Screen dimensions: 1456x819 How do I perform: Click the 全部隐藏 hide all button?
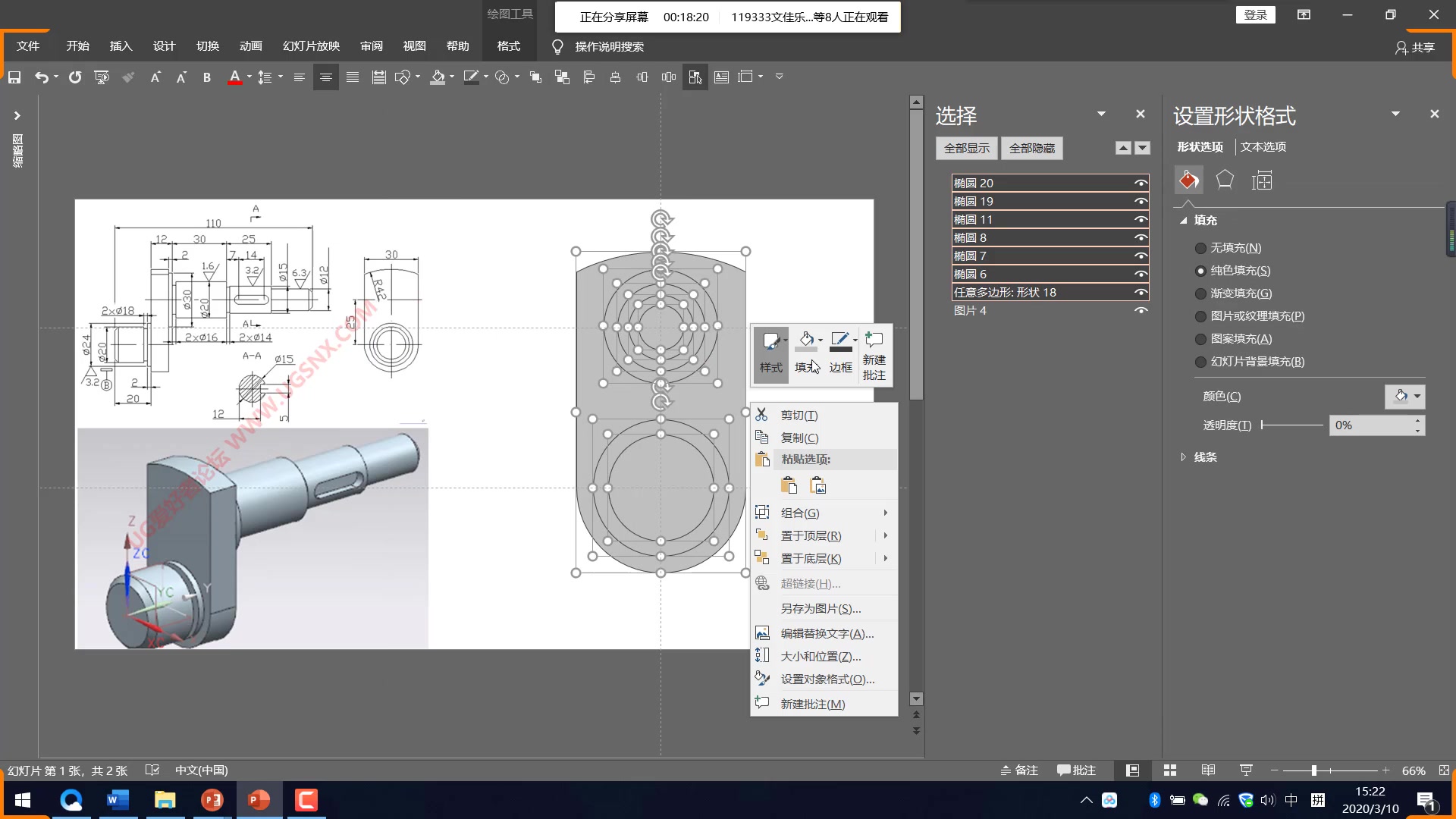coord(1031,149)
